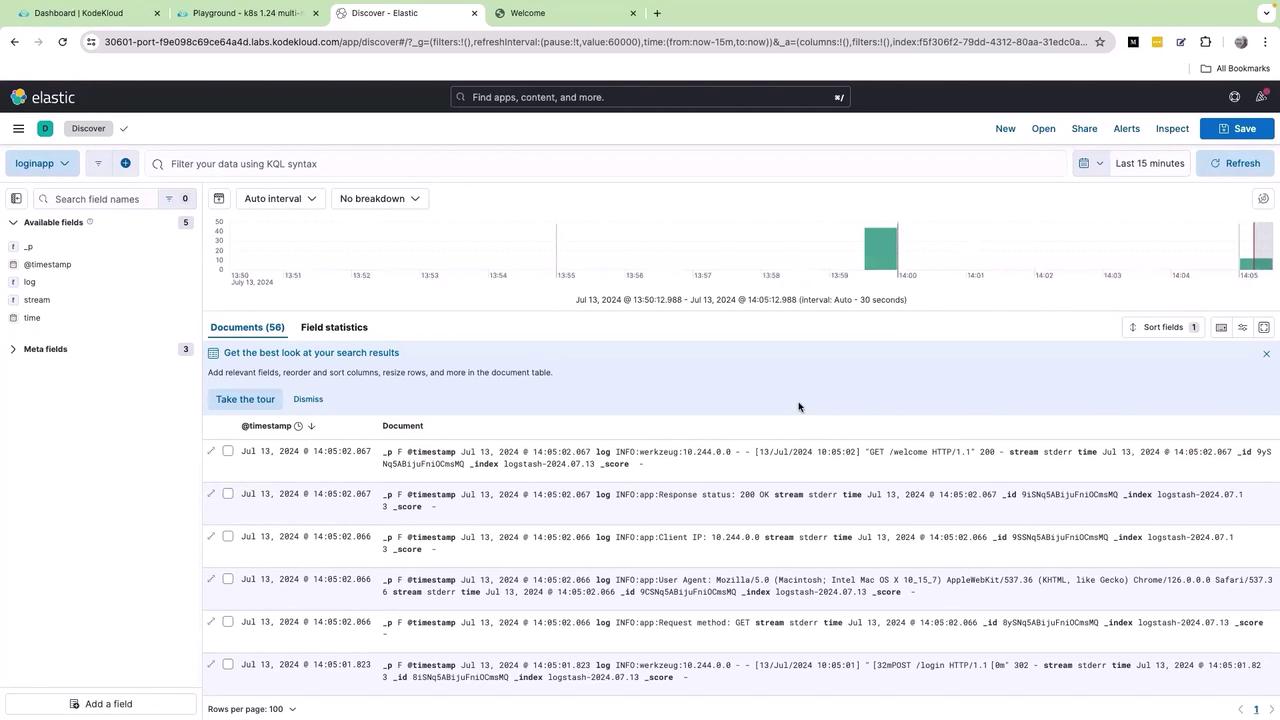Click the Find apps, content search bar
1280x720 pixels.
pyautogui.click(x=650, y=97)
